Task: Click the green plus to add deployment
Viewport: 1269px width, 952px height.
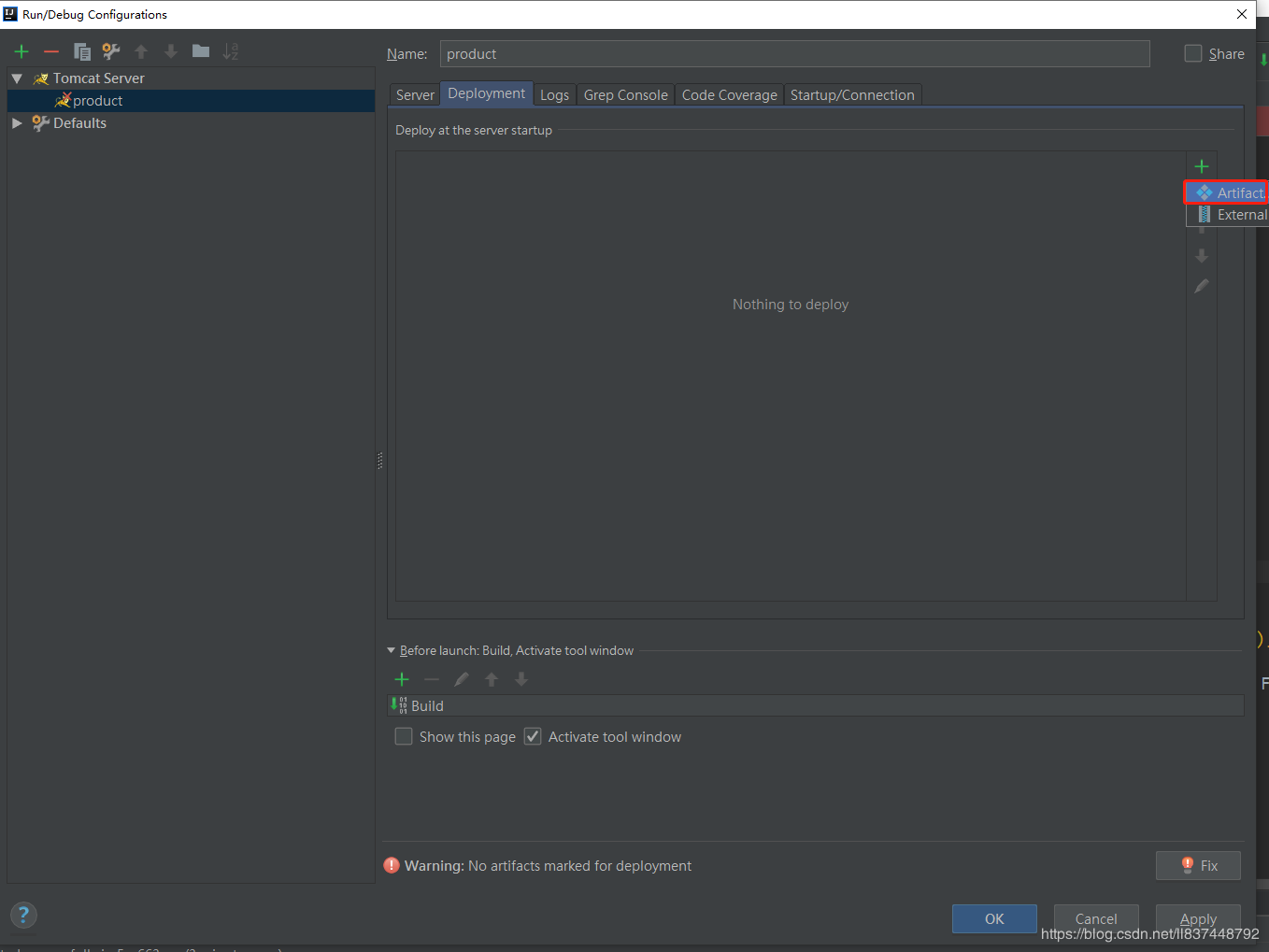Action: (1202, 166)
